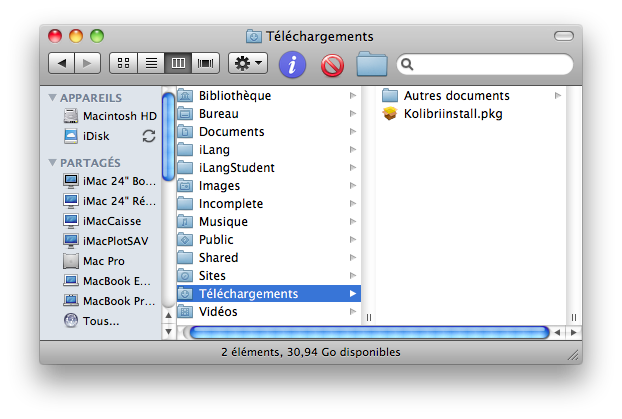
Task: Collapse the PARTAGÉS sidebar section
Action: click(x=52, y=162)
